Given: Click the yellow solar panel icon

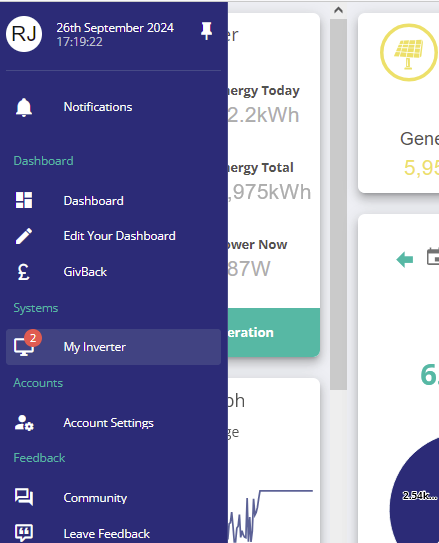Looking at the screenshot, I should pyautogui.click(x=409, y=53).
